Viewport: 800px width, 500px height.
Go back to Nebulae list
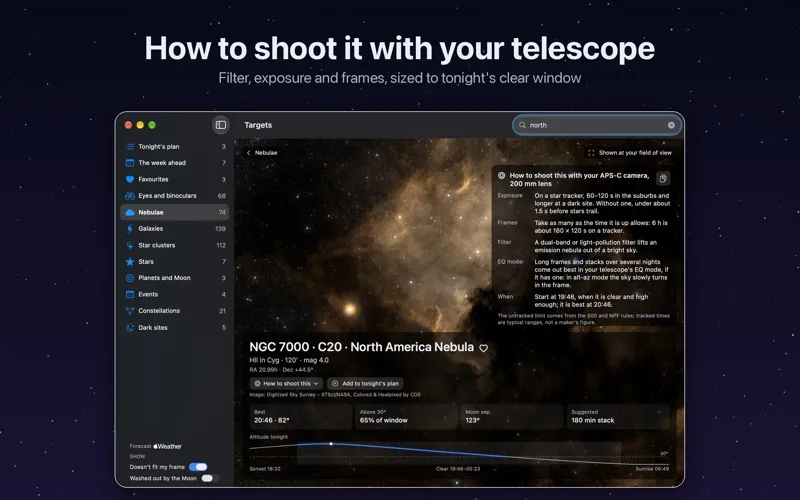pos(262,153)
